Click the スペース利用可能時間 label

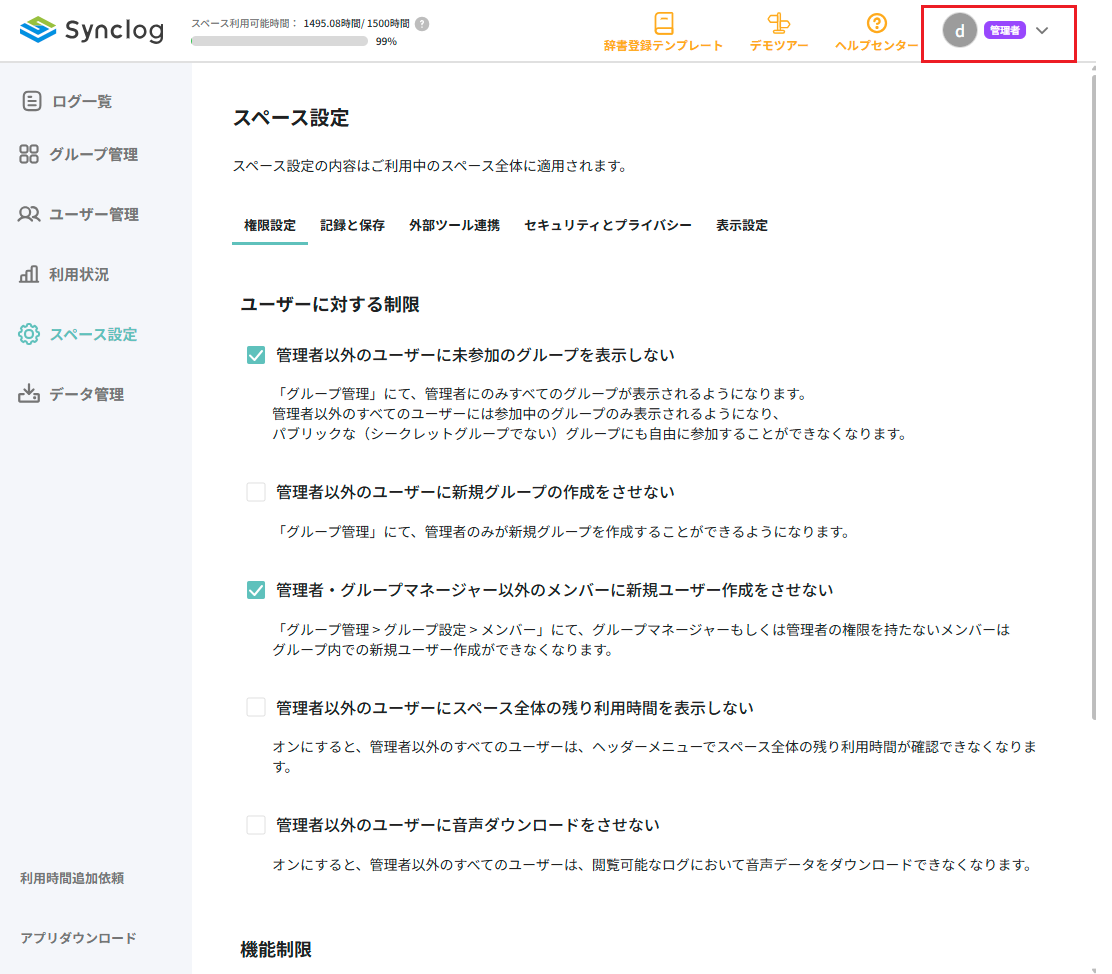[x=243, y=23]
